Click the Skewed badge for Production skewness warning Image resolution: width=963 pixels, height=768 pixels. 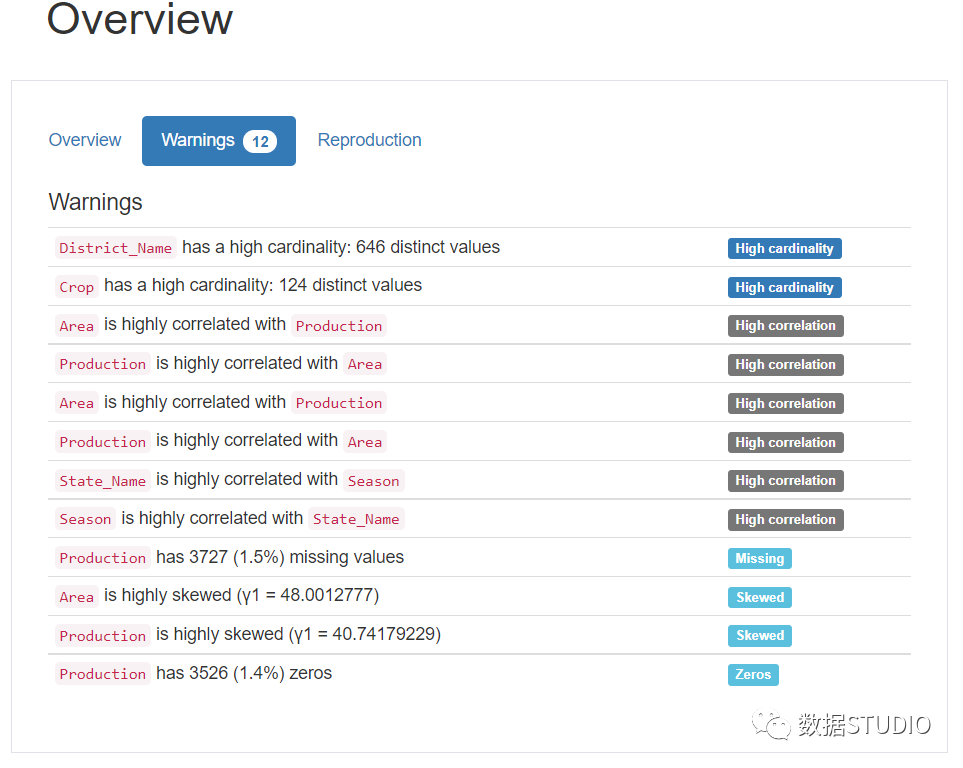coord(759,635)
